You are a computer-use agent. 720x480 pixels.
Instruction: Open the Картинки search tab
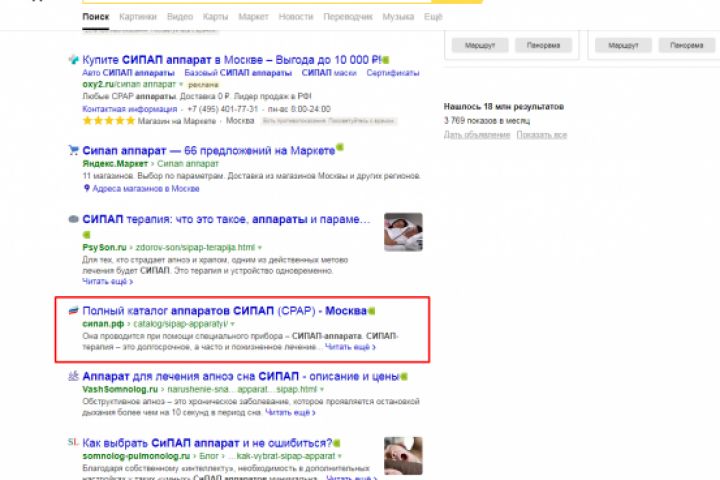pos(138,17)
